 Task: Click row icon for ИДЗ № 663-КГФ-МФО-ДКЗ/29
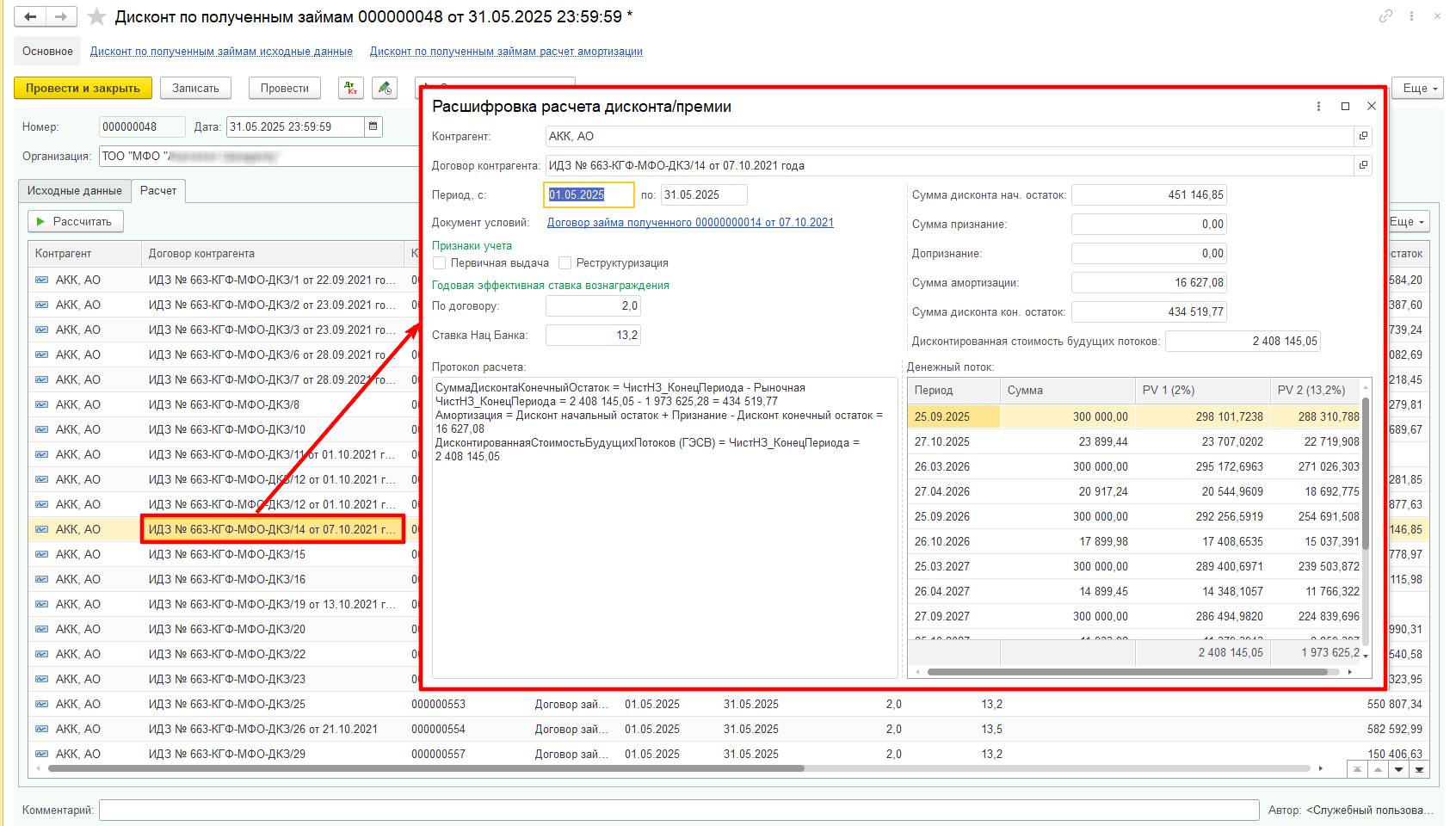tap(41, 754)
